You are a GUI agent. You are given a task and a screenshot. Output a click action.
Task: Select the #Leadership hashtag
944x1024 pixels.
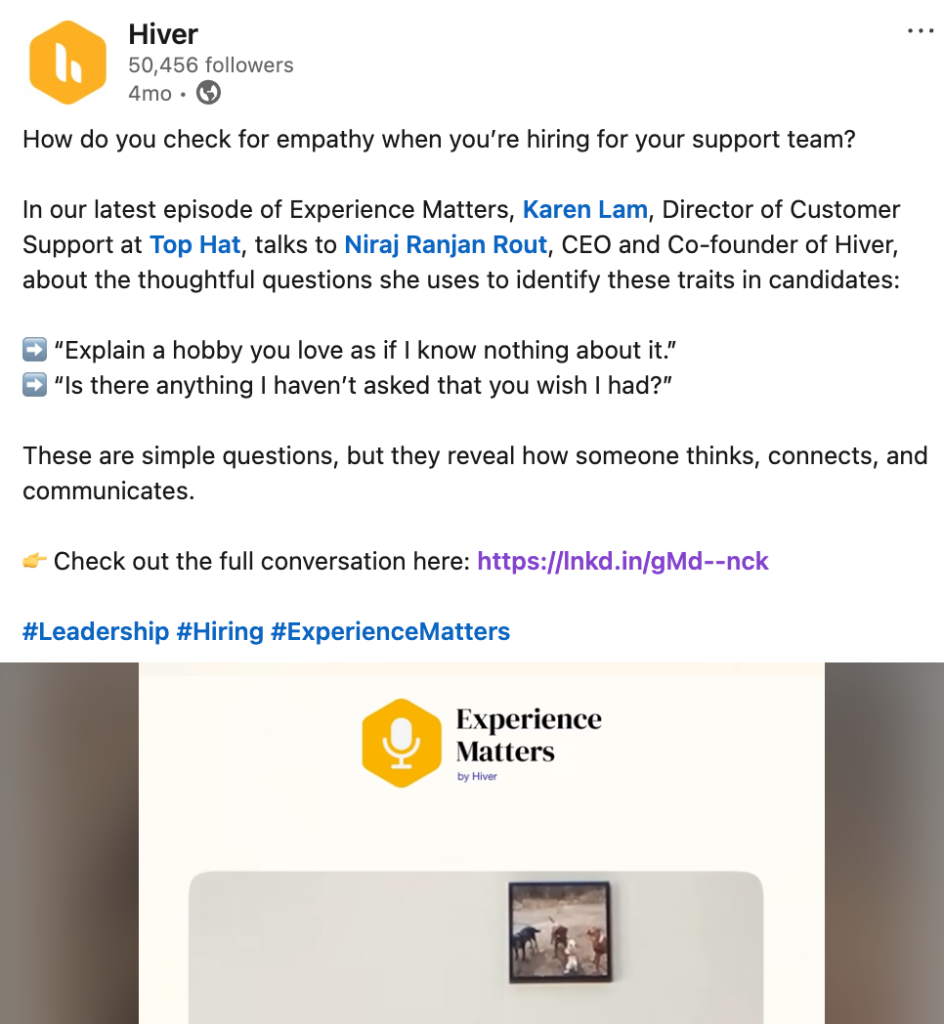95,631
